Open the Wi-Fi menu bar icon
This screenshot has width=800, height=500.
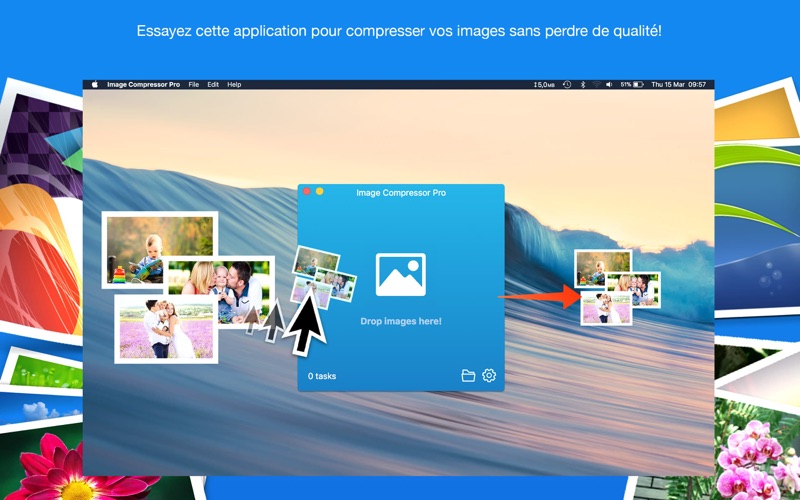tap(596, 85)
